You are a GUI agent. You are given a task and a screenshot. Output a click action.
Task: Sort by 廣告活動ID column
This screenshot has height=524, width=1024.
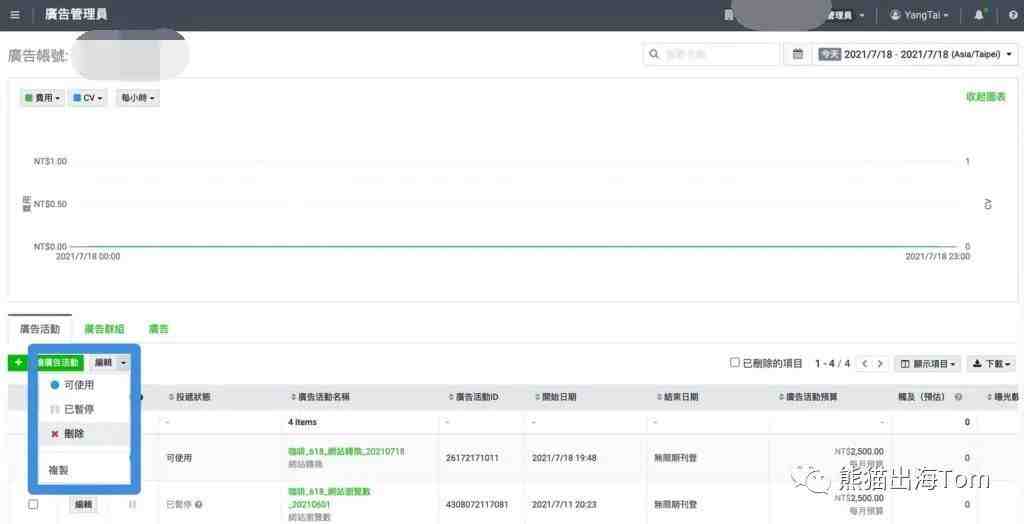[473, 397]
